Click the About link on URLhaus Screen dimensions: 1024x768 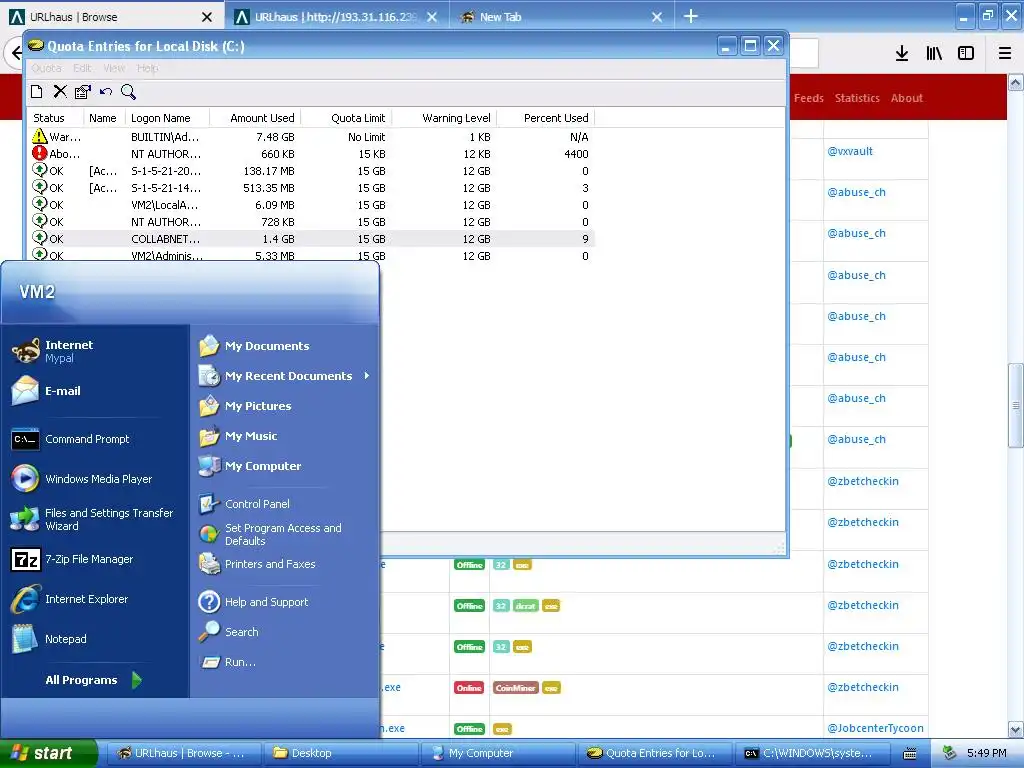click(x=906, y=98)
